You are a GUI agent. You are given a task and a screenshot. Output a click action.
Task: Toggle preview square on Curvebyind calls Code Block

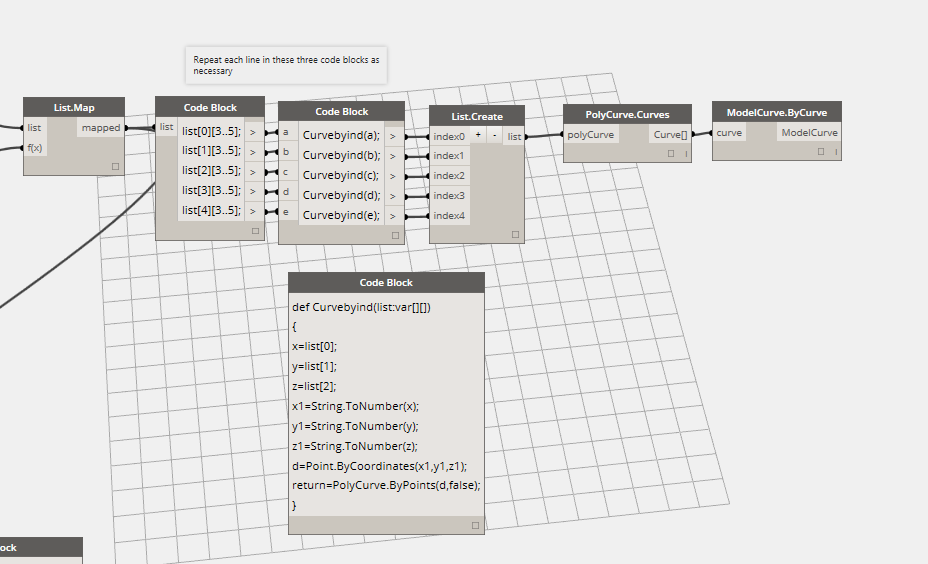tap(395, 235)
